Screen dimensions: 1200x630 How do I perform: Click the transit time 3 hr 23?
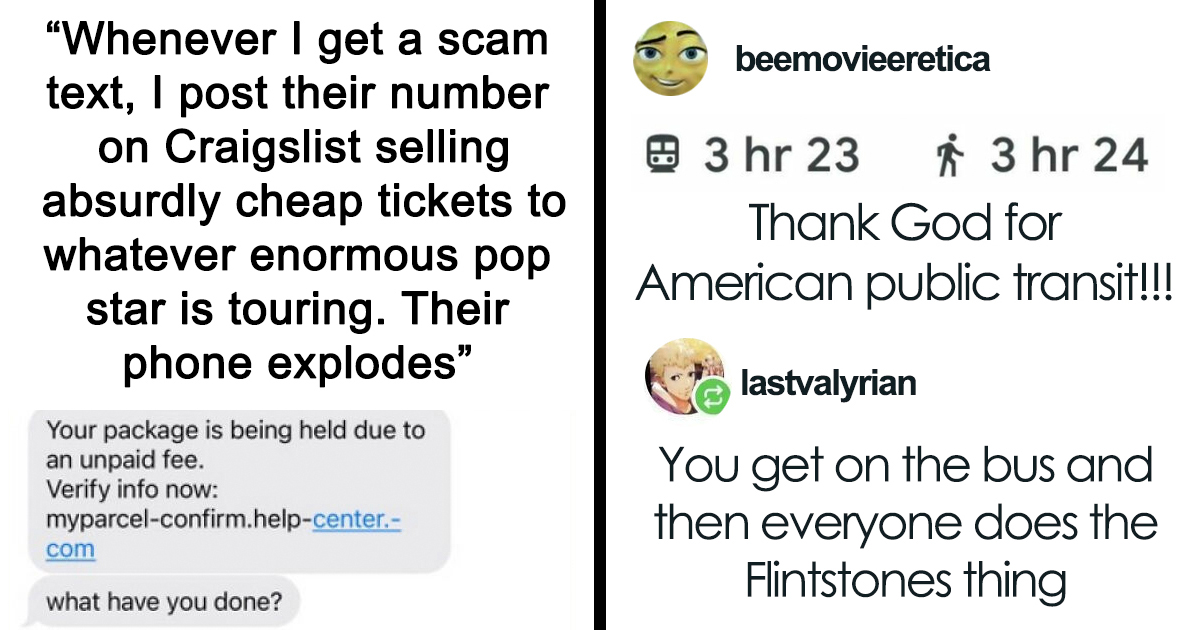point(781,155)
